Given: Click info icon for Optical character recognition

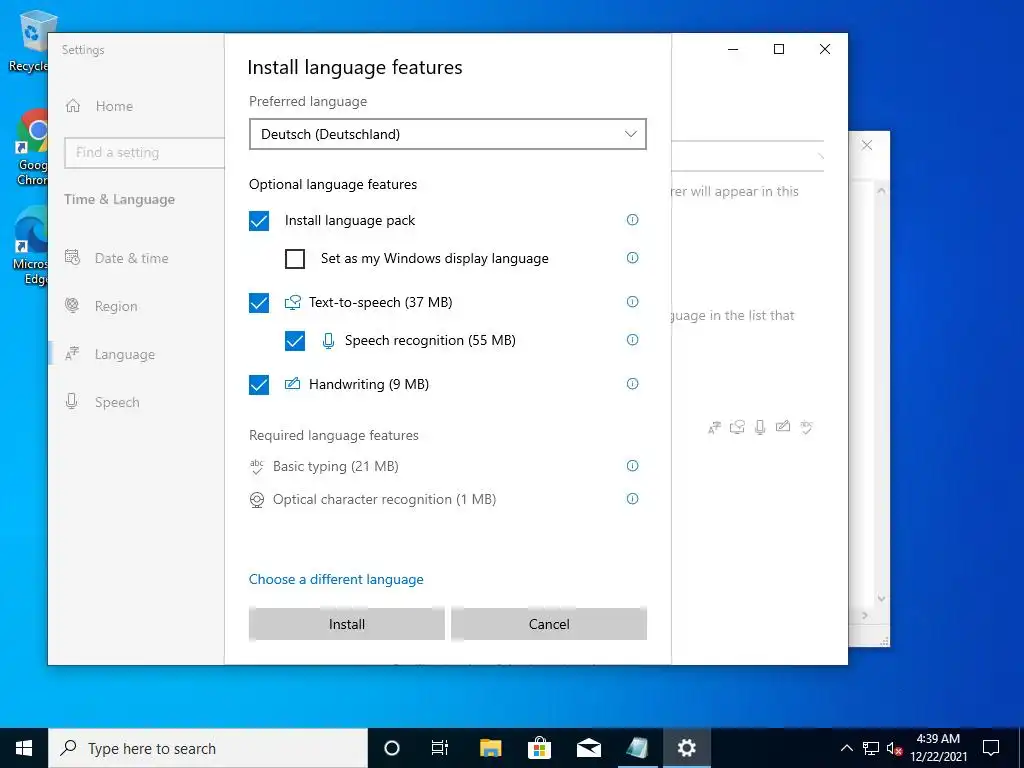Looking at the screenshot, I should (632, 499).
